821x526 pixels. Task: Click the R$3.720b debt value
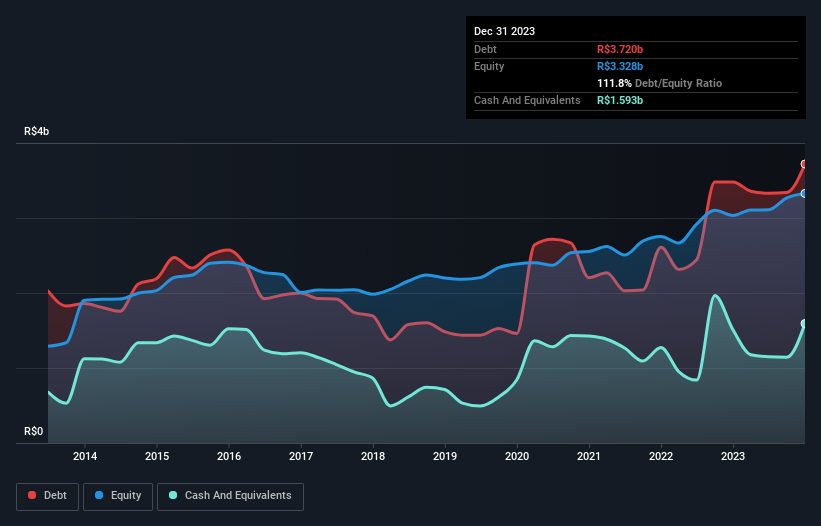coord(620,49)
